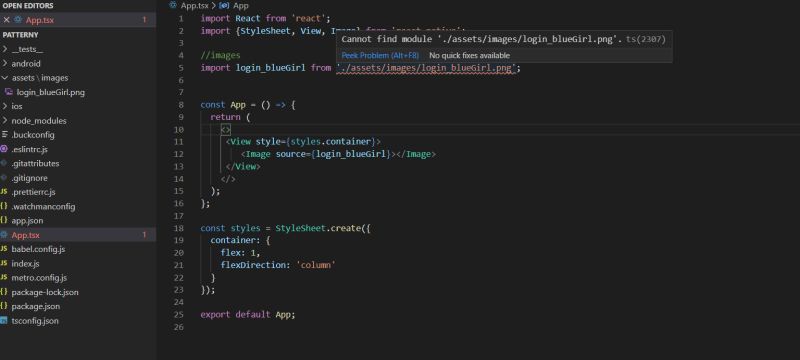This screenshot has height=360, width=800.
Task: Open the .gitattributes file
Action: (x=35, y=164)
